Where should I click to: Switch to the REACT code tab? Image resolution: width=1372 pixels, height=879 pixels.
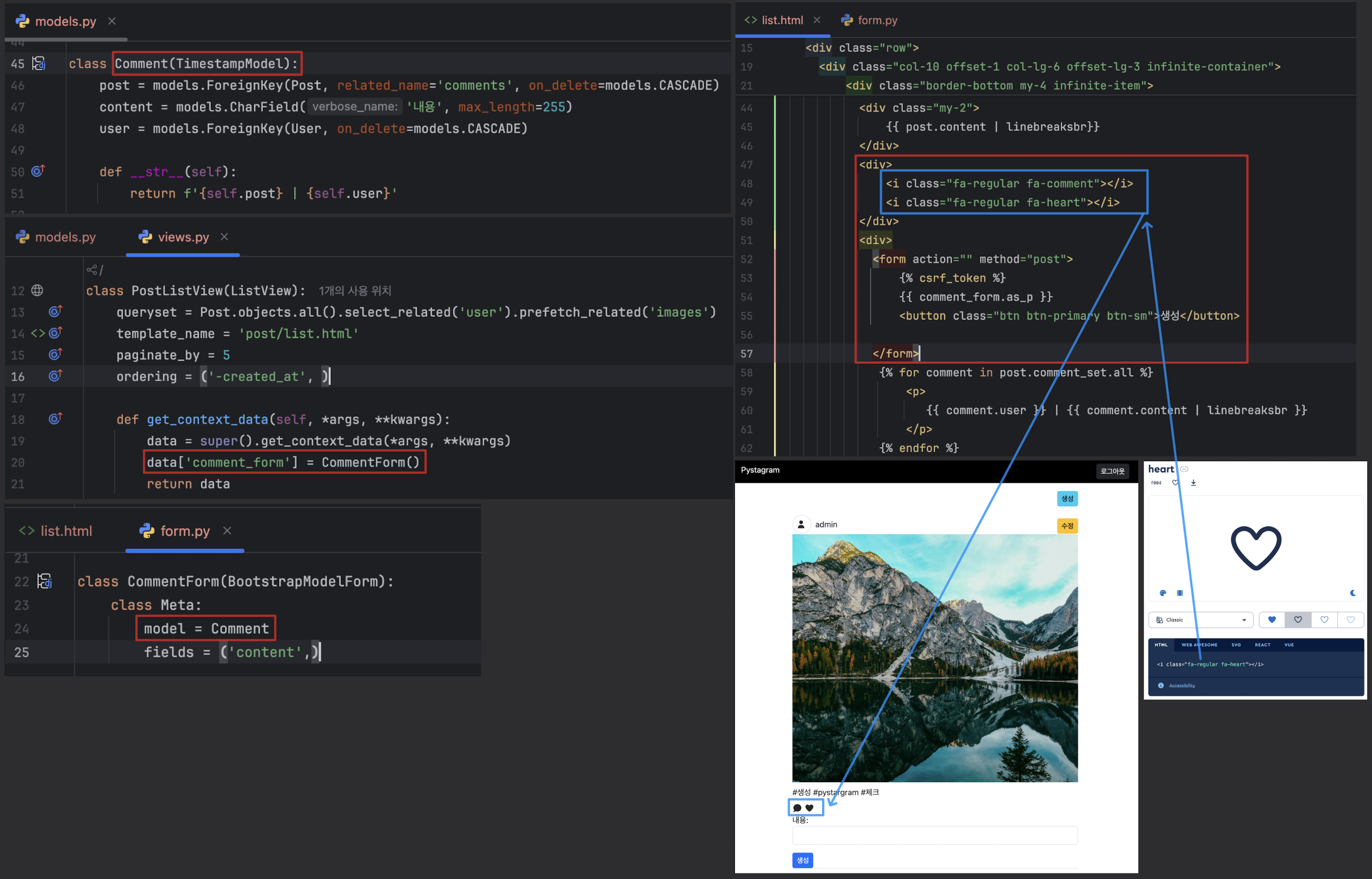(x=1262, y=645)
